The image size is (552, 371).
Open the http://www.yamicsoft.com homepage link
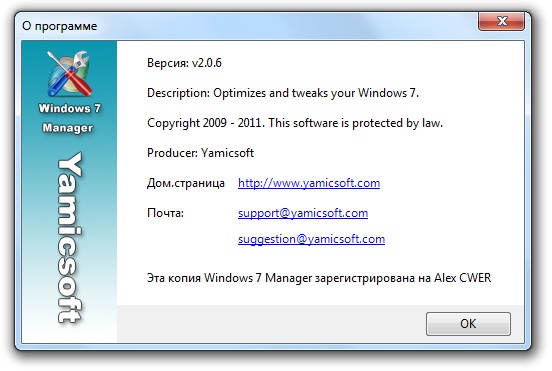[x=309, y=183]
